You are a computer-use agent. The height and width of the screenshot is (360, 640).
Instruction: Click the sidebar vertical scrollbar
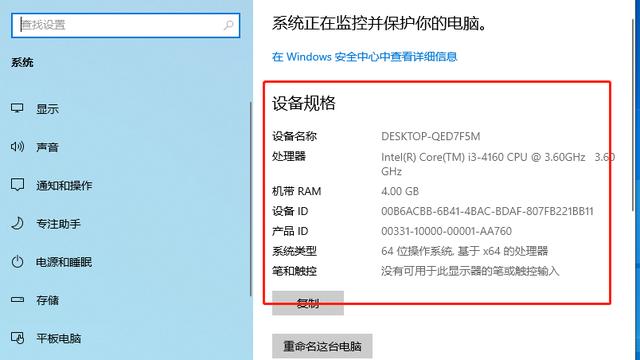click(251, 199)
